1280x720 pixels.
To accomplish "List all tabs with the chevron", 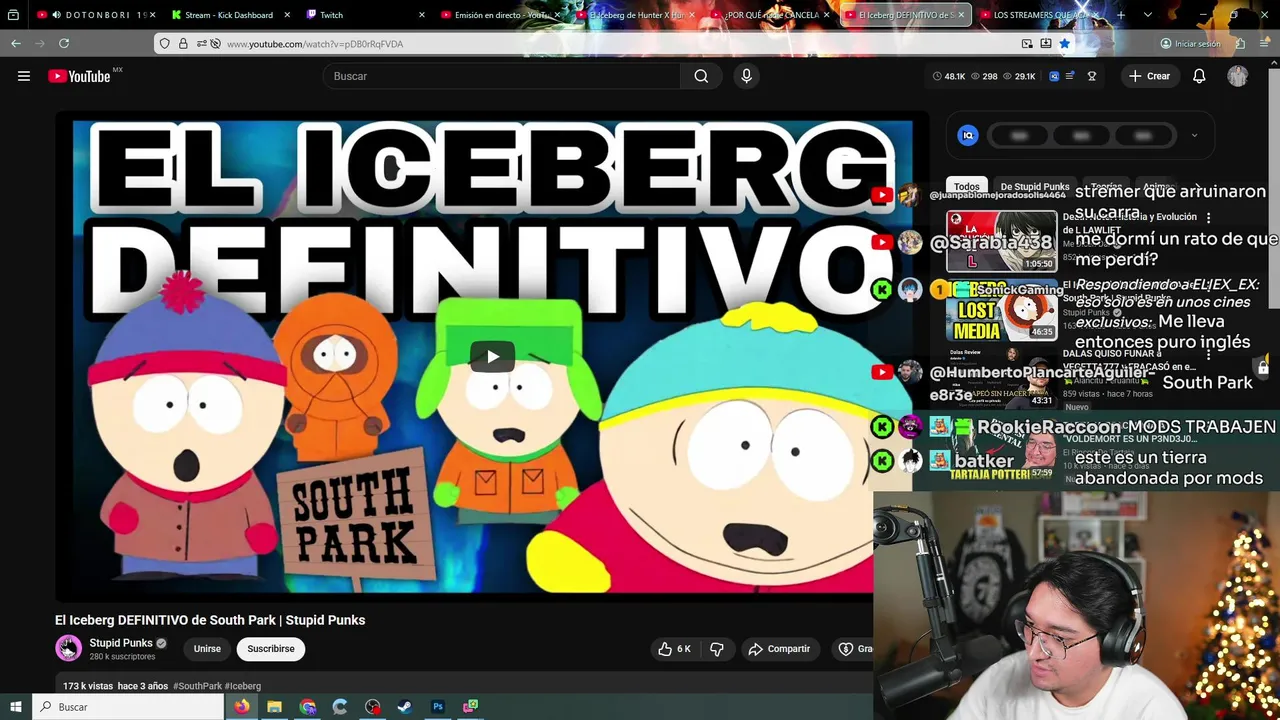I will pyautogui.click(x=1148, y=15).
